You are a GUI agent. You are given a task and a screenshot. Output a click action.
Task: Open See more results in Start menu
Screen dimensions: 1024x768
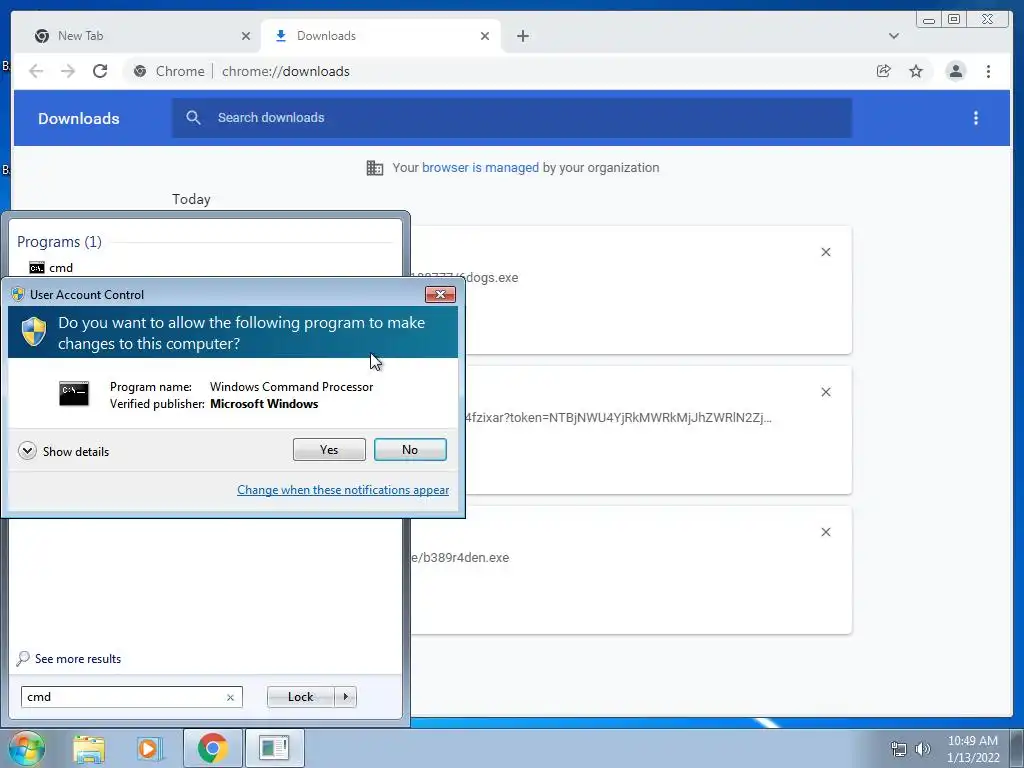click(69, 658)
